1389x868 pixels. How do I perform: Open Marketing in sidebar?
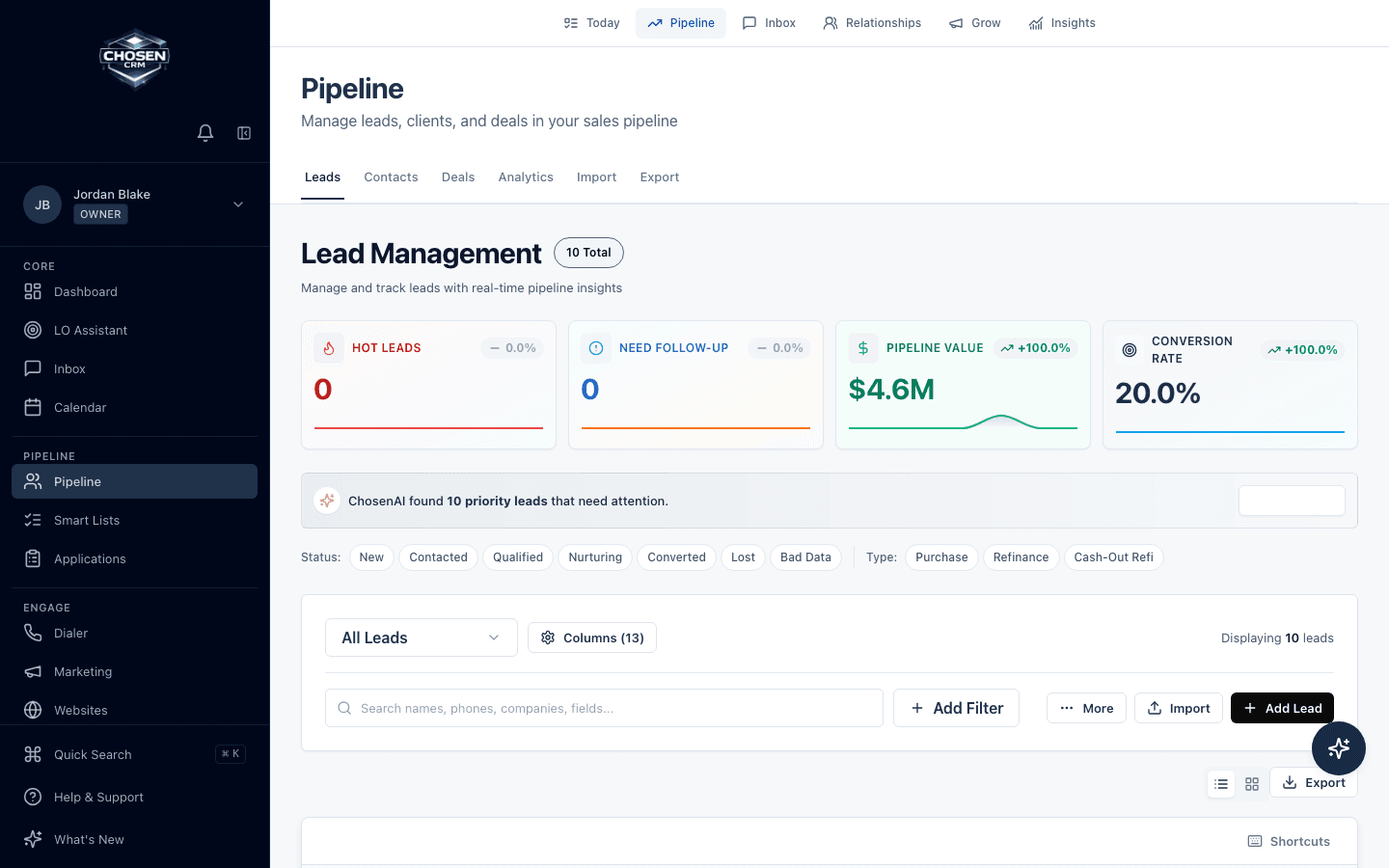(135, 671)
